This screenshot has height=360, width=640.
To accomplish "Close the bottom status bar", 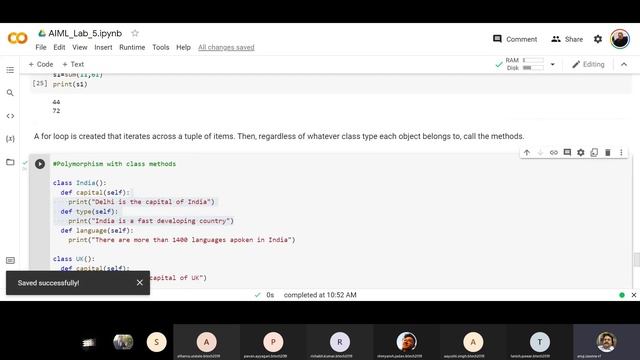I will coord(633,295).
